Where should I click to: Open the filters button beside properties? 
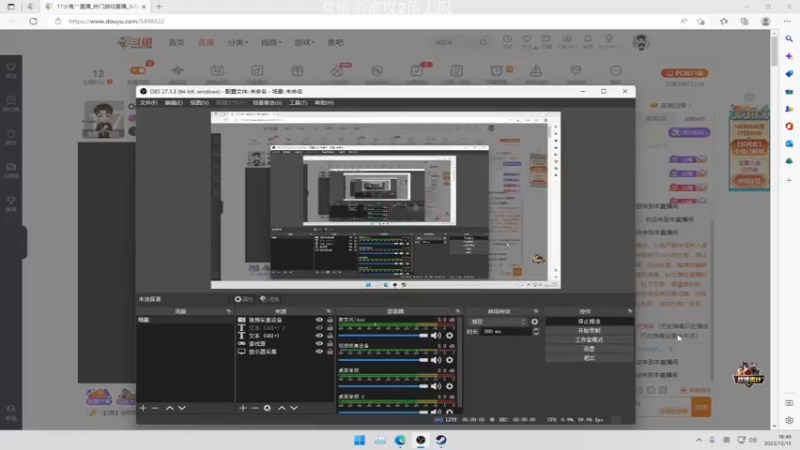tap(269, 299)
